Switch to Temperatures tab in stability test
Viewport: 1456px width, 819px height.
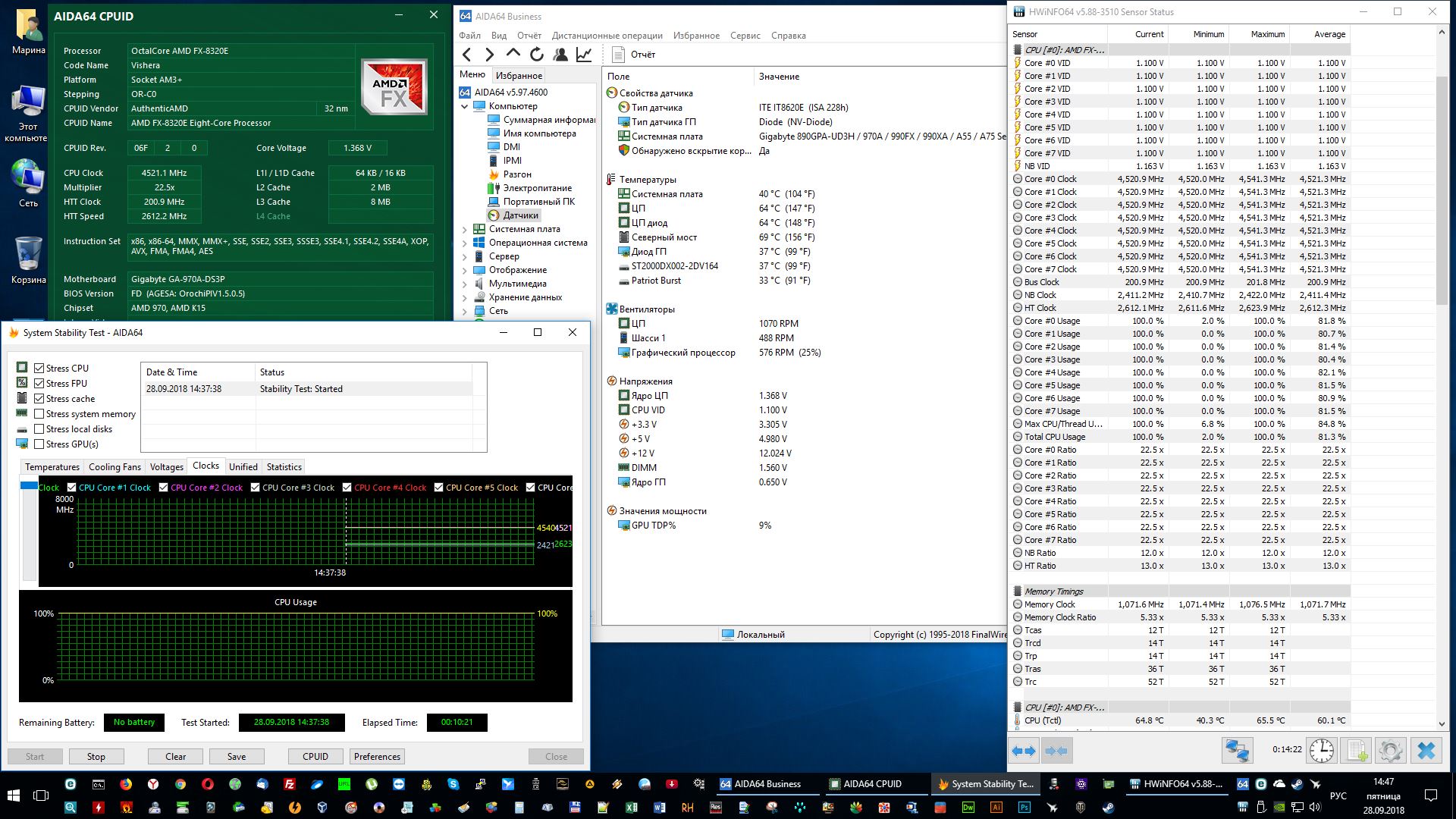coord(52,467)
